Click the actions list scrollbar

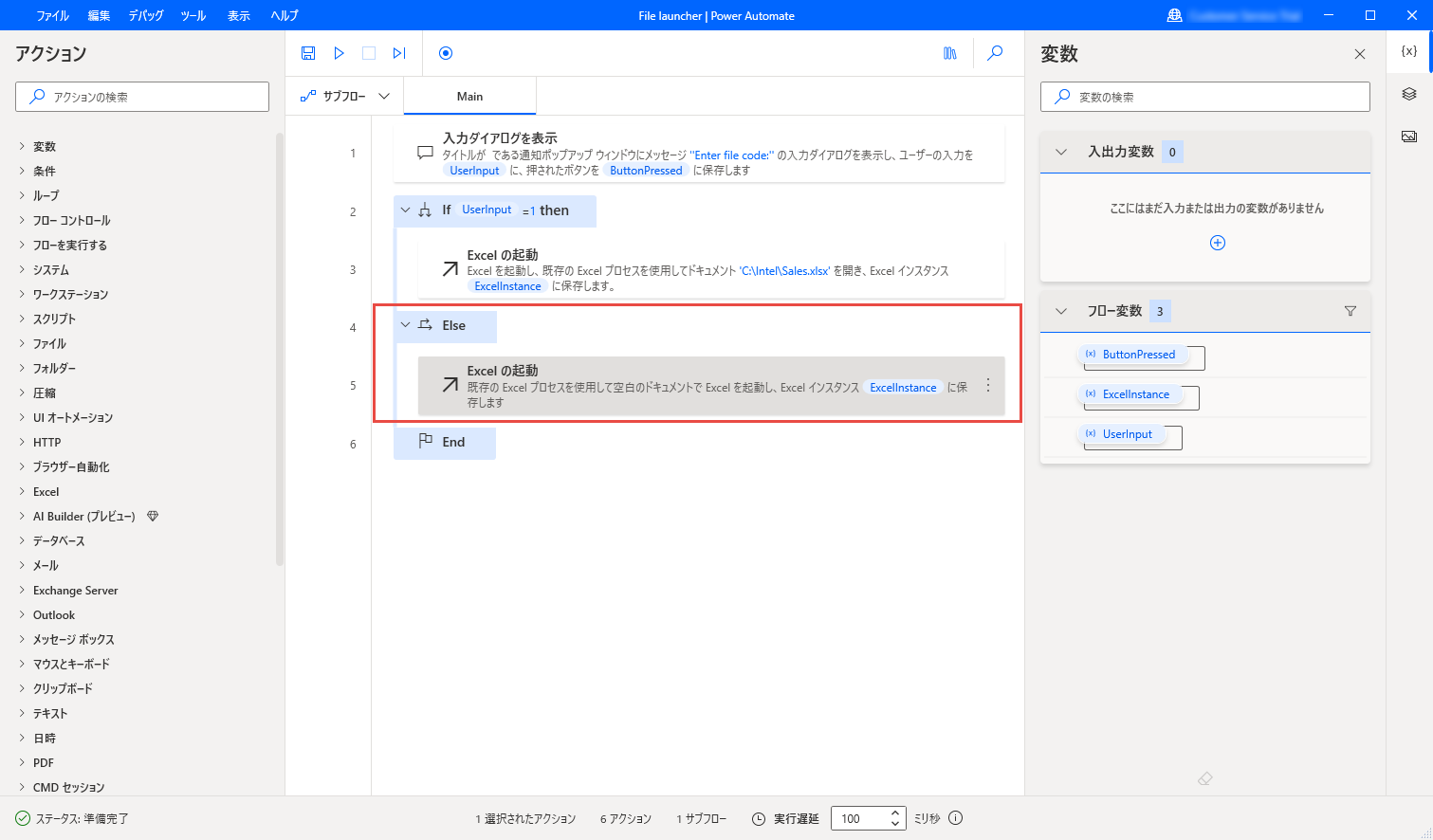pos(279,349)
